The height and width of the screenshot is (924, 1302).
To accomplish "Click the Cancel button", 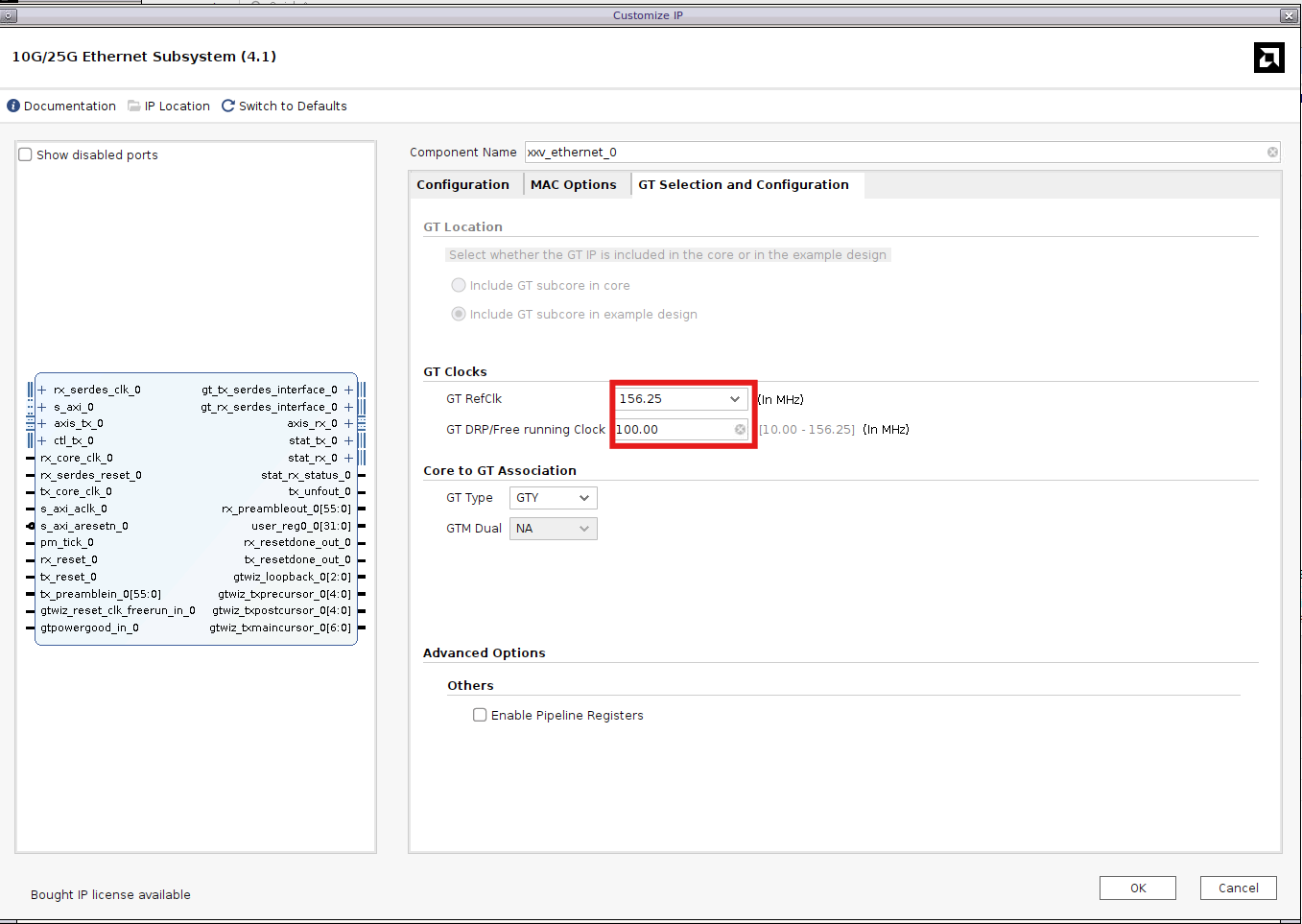I will point(1238,888).
